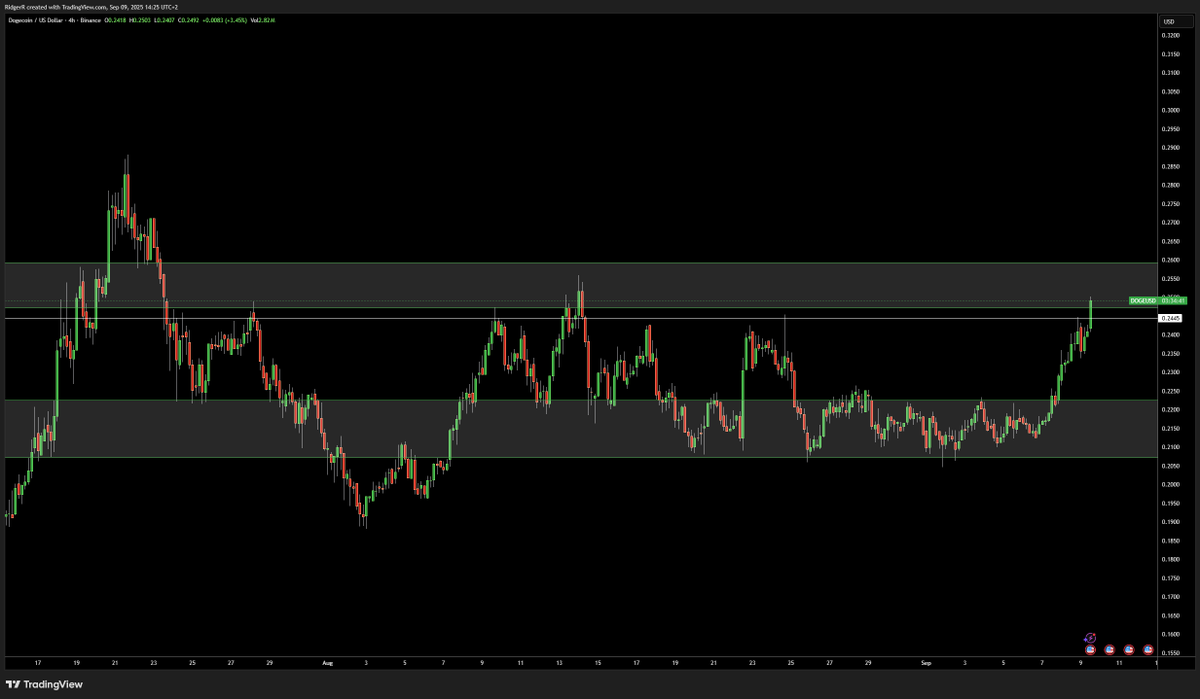Open the symbol picker via Dogecoin / US Dollar text

coord(38,19)
